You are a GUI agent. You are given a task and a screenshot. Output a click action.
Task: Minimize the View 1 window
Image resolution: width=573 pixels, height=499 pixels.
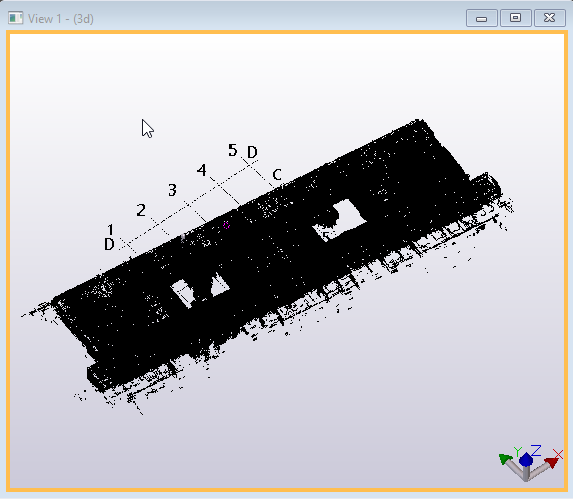pos(482,18)
